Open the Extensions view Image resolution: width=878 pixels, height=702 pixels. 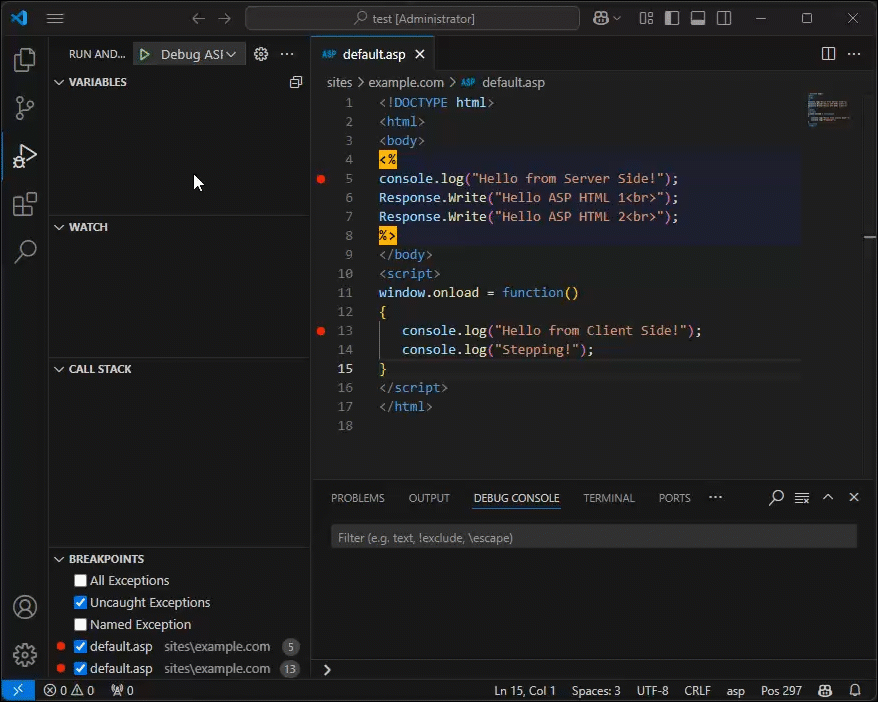tap(24, 204)
